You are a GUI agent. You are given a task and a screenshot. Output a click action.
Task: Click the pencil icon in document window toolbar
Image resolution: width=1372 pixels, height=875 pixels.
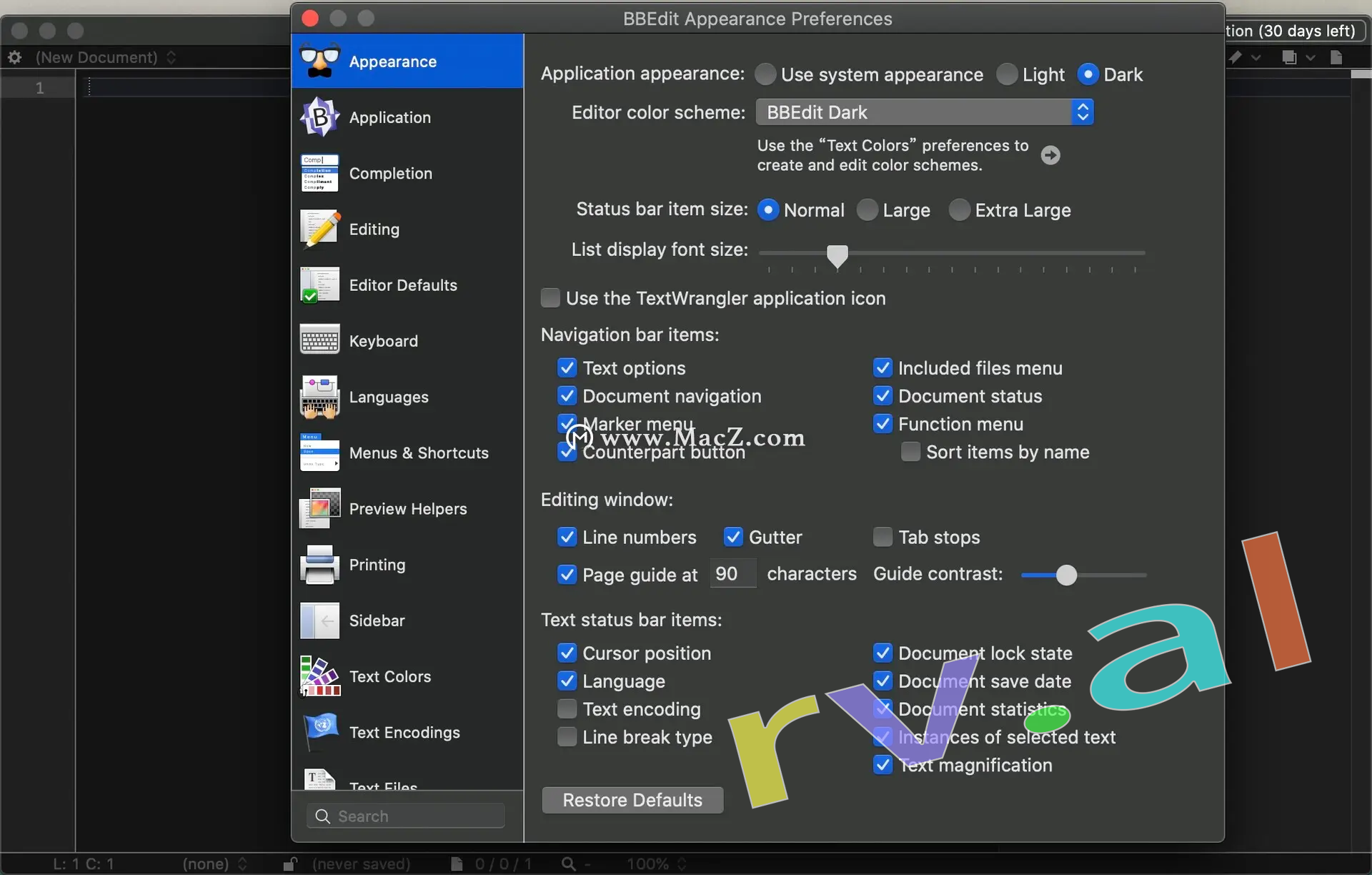[x=1236, y=57]
